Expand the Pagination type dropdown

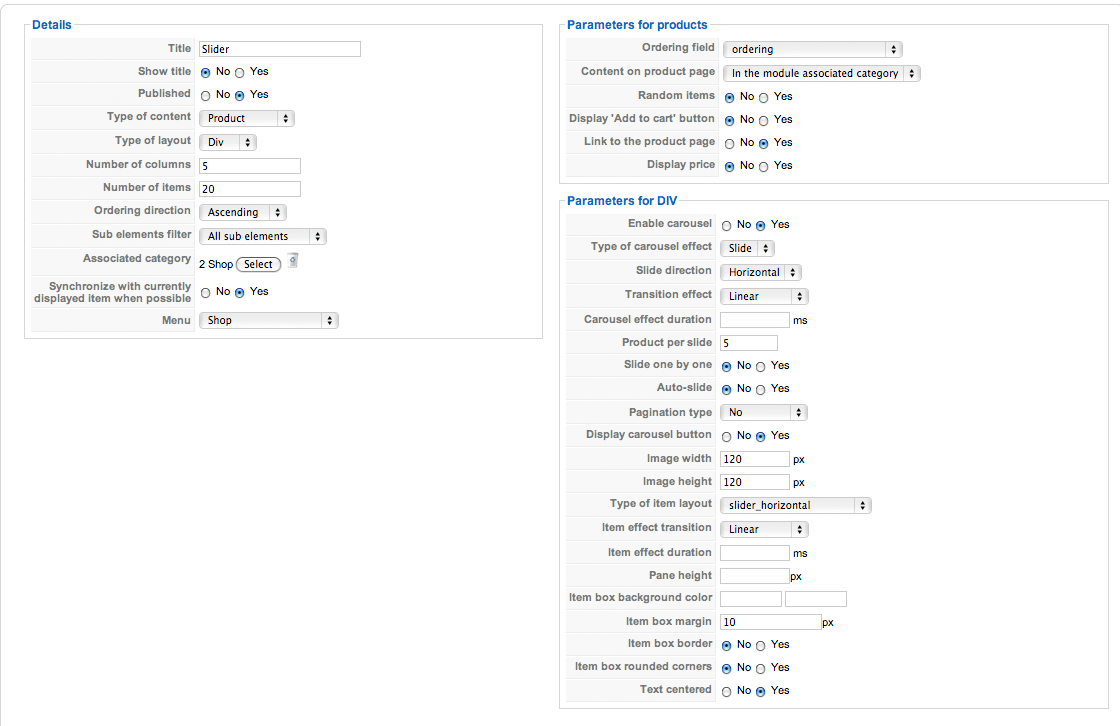764,412
